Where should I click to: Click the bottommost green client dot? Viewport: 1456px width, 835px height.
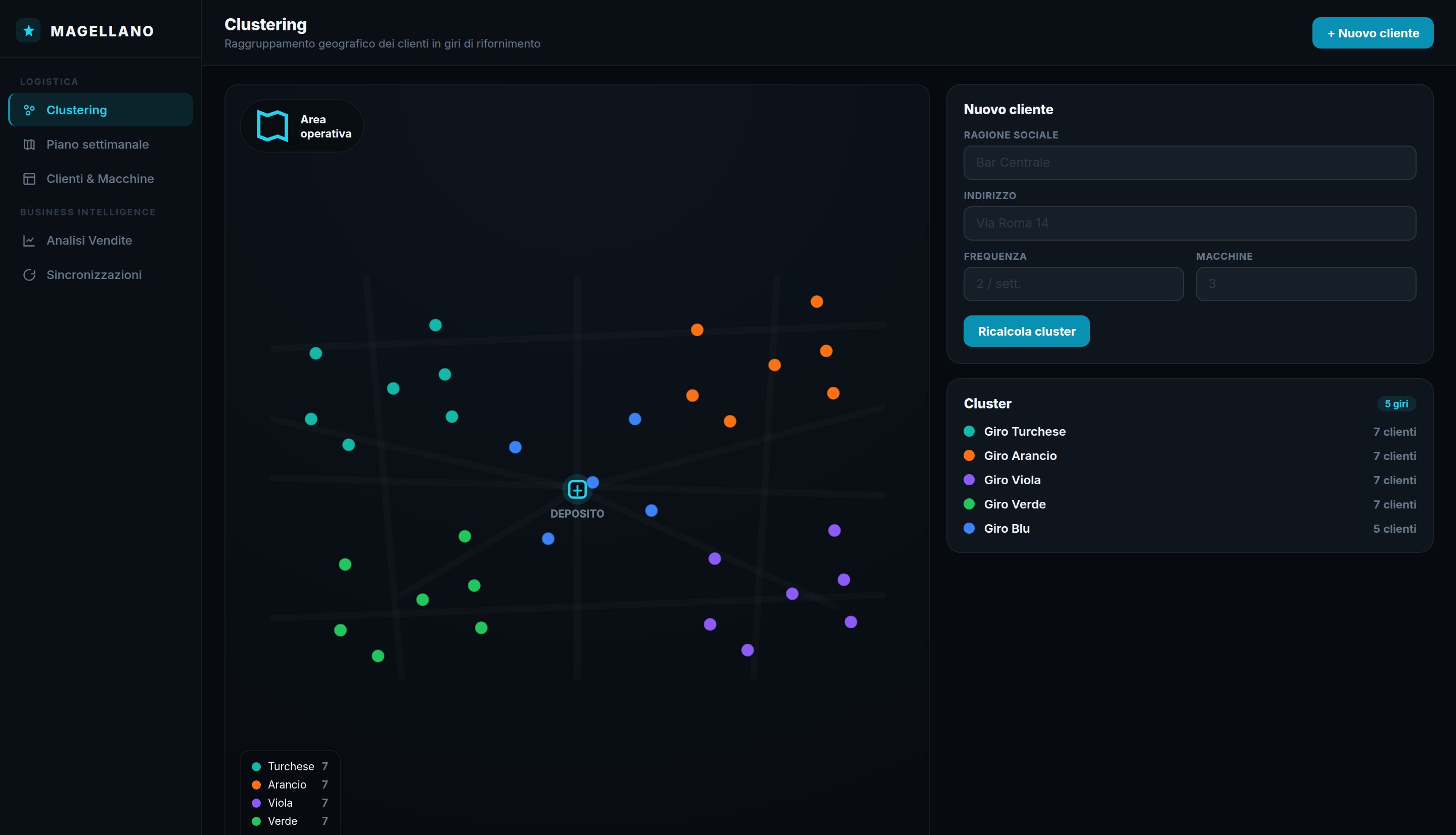pyautogui.click(x=378, y=656)
